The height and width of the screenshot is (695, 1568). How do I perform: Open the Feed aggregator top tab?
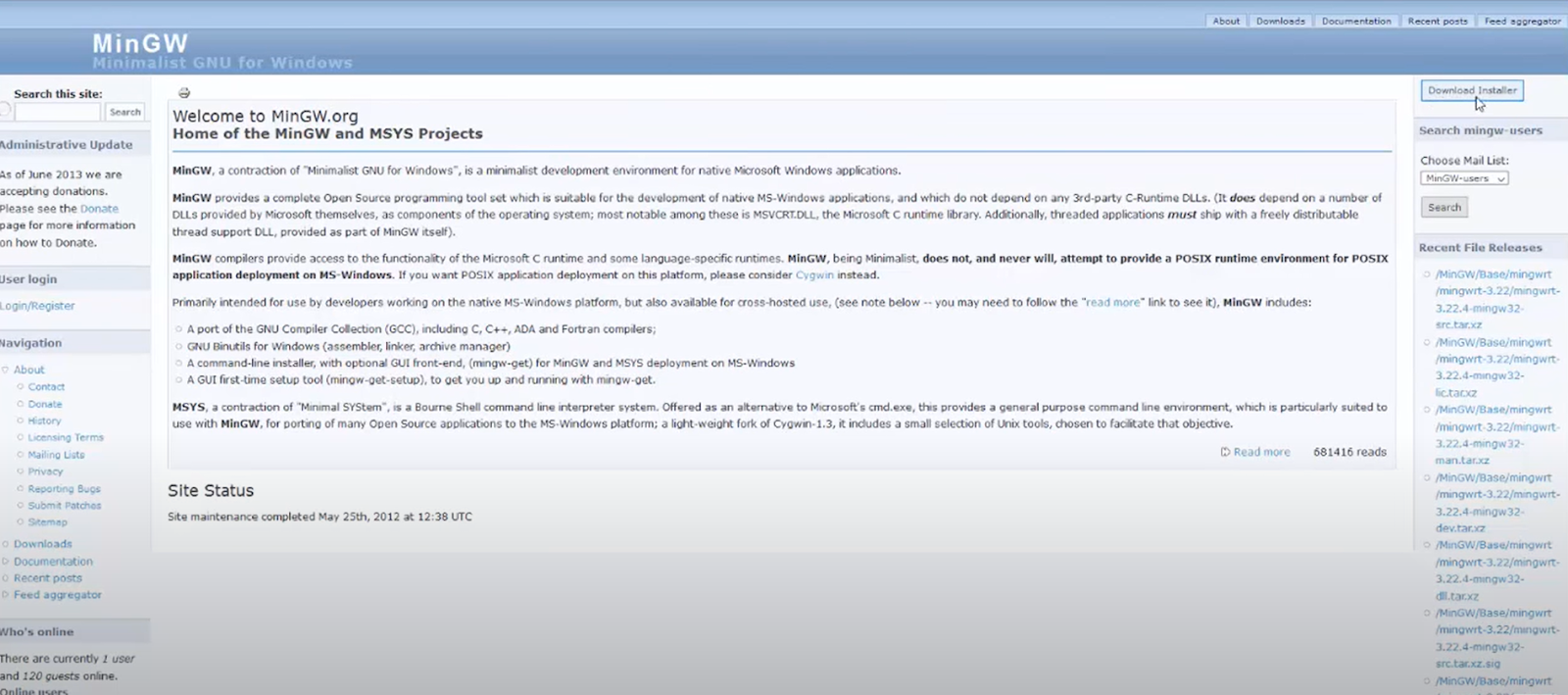(1522, 21)
